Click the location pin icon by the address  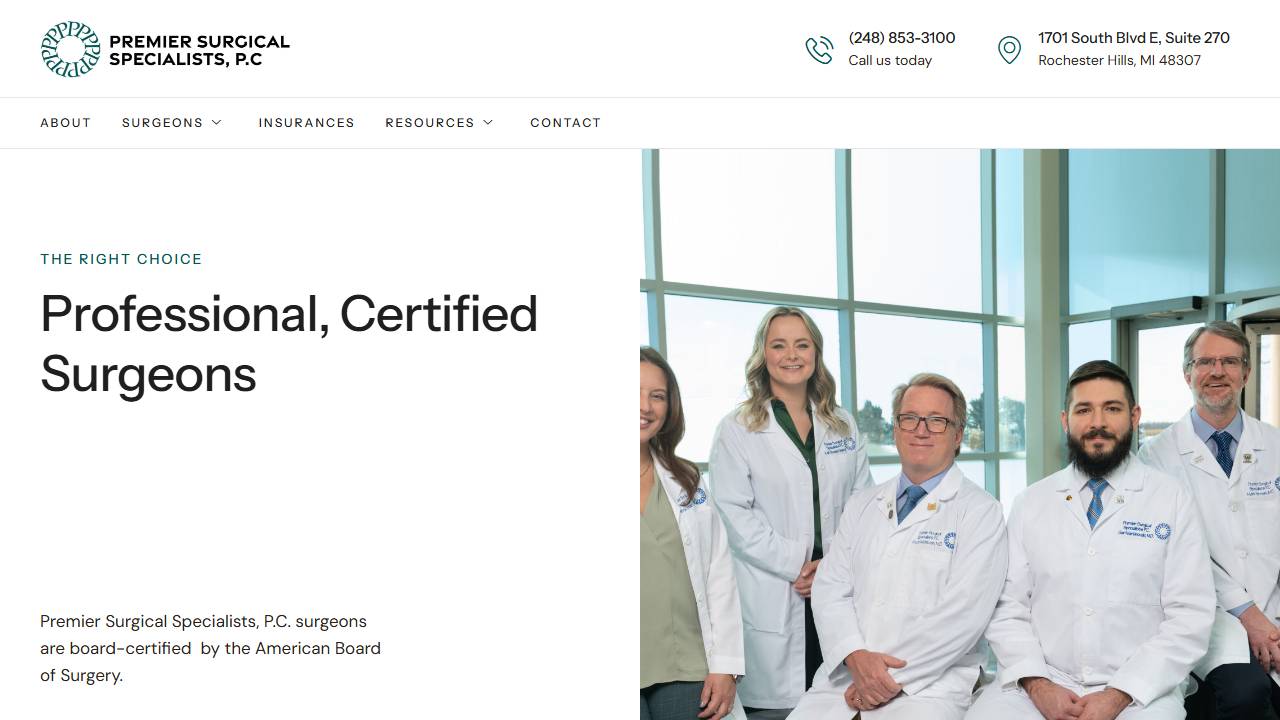pos(1009,49)
